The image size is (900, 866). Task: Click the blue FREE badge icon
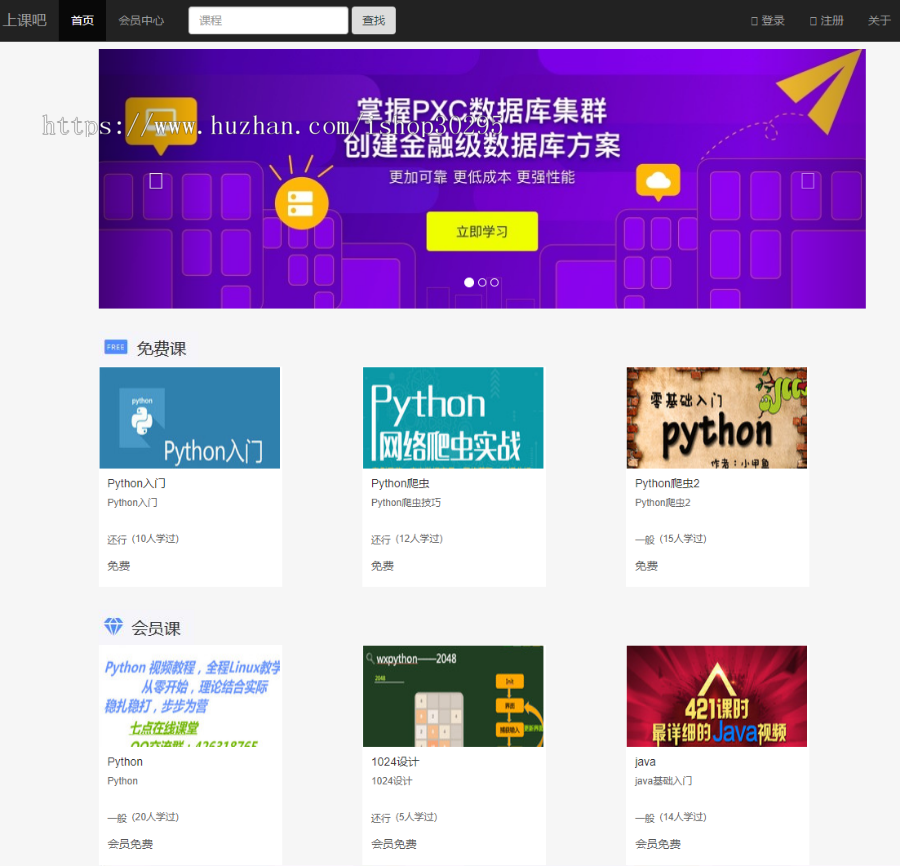click(x=115, y=346)
